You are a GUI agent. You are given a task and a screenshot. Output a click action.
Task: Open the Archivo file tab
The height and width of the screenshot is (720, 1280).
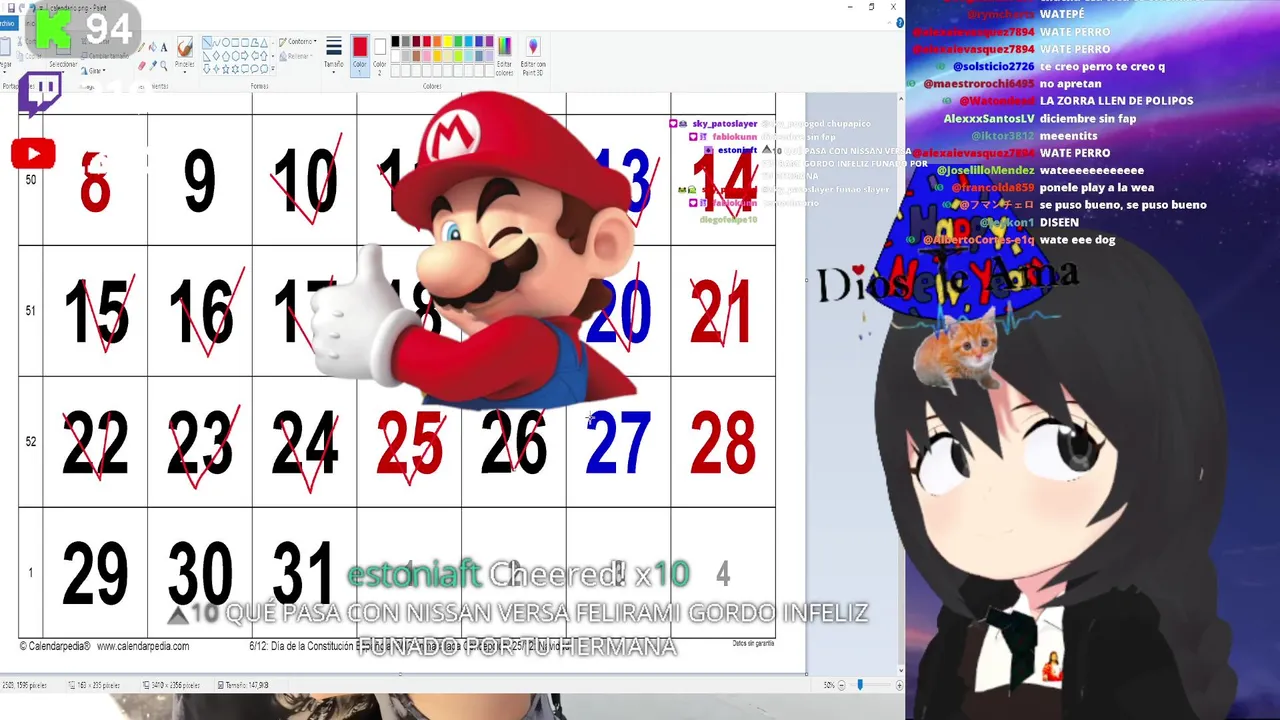7,23
